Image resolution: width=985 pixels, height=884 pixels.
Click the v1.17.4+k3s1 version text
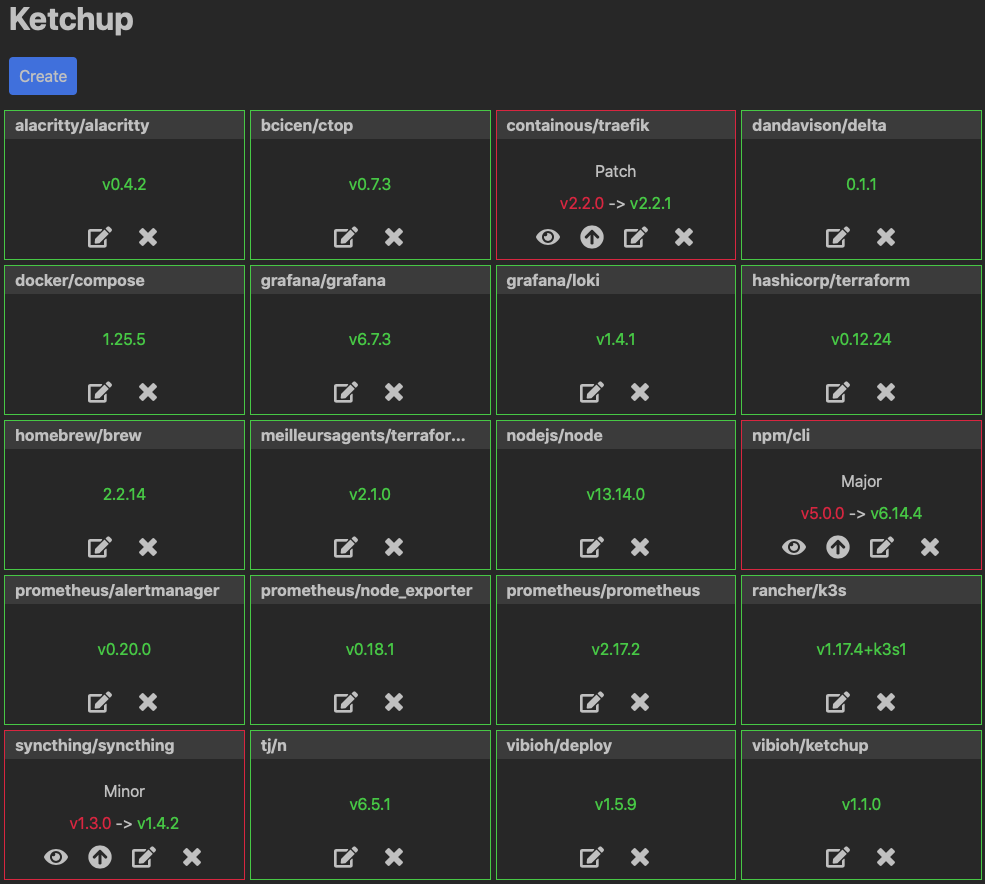pos(861,649)
